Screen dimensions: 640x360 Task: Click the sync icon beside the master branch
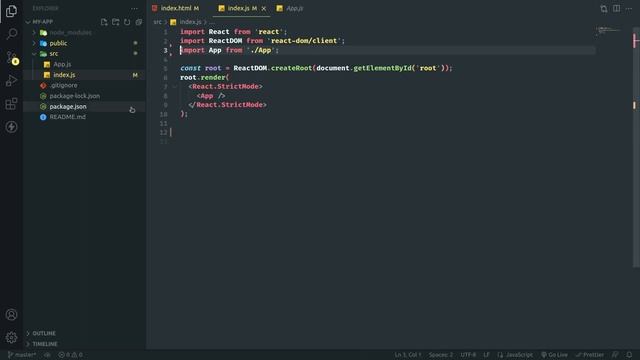pyautogui.click(x=47, y=355)
